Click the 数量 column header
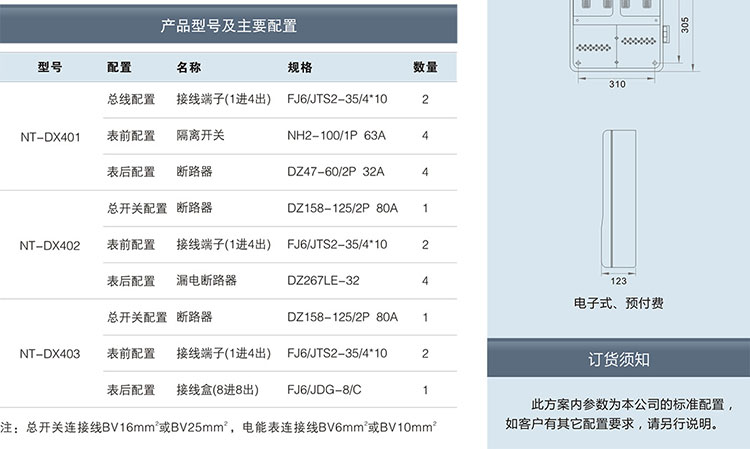 click(425, 68)
